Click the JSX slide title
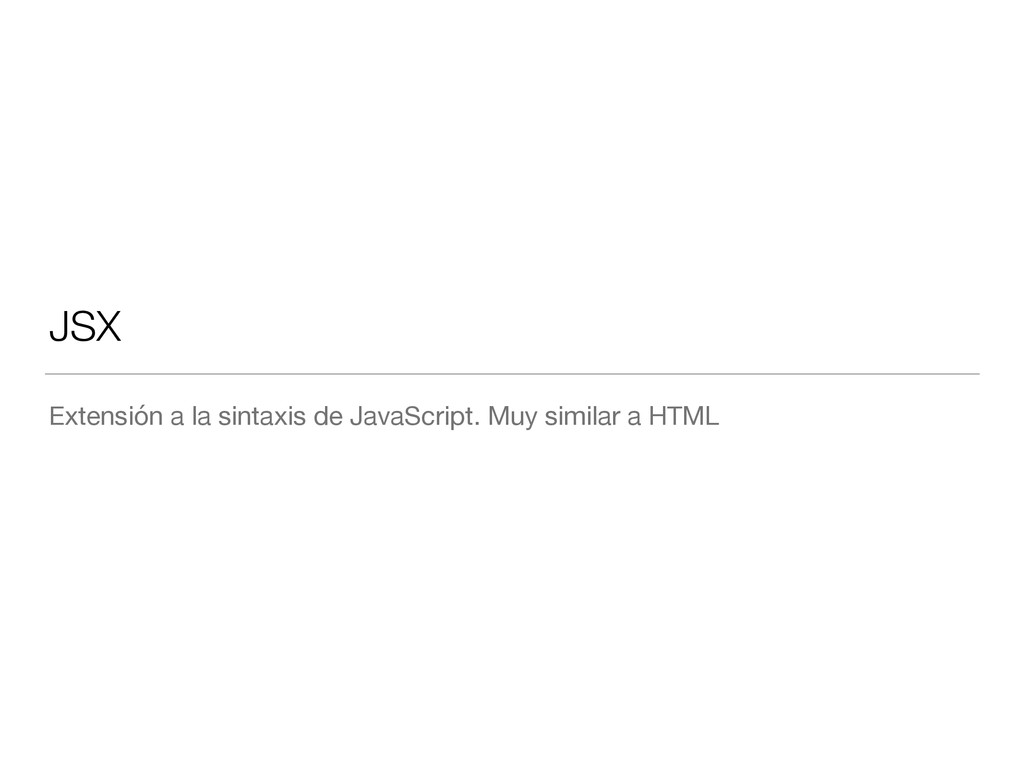Screen dimensions: 1024x768 86,326
